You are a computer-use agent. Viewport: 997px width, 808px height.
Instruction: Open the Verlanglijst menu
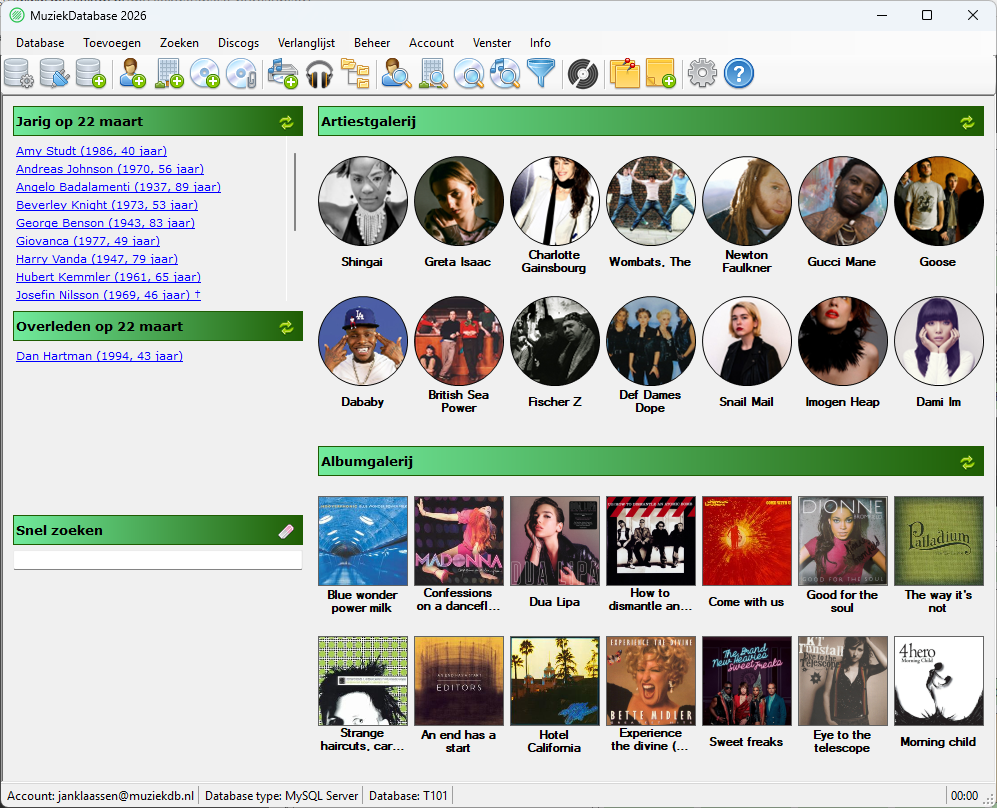[x=306, y=43]
